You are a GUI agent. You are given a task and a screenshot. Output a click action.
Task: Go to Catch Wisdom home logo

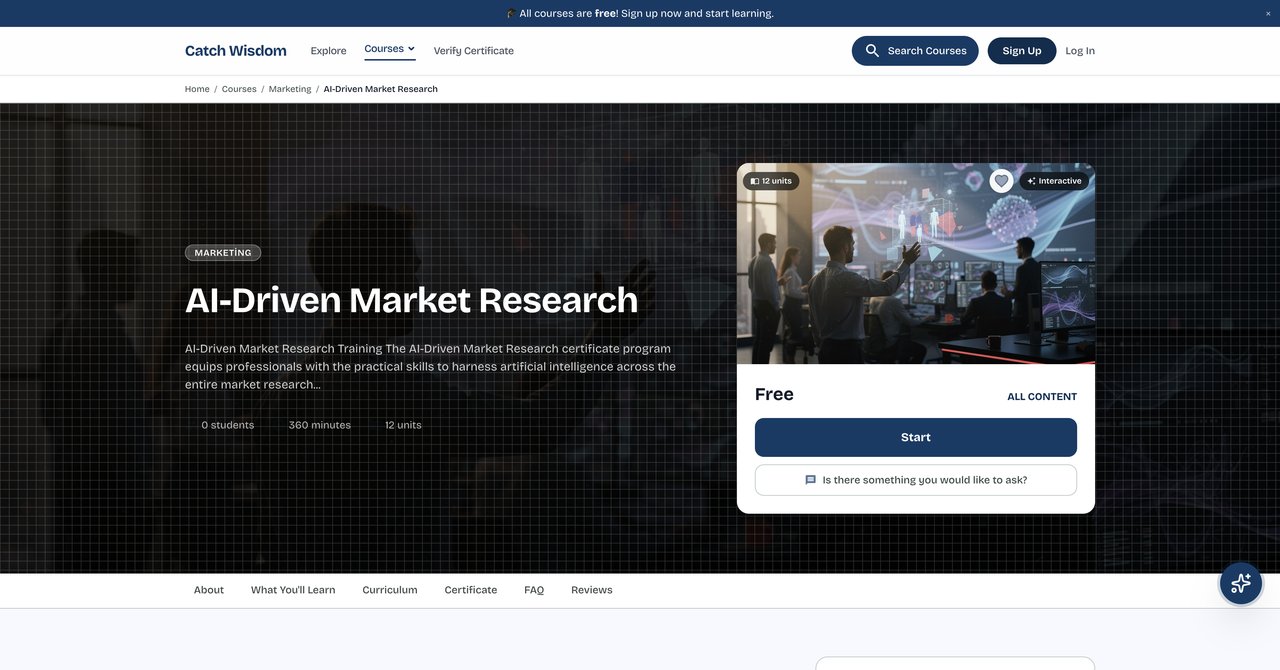pyautogui.click(x=236, y=51)
